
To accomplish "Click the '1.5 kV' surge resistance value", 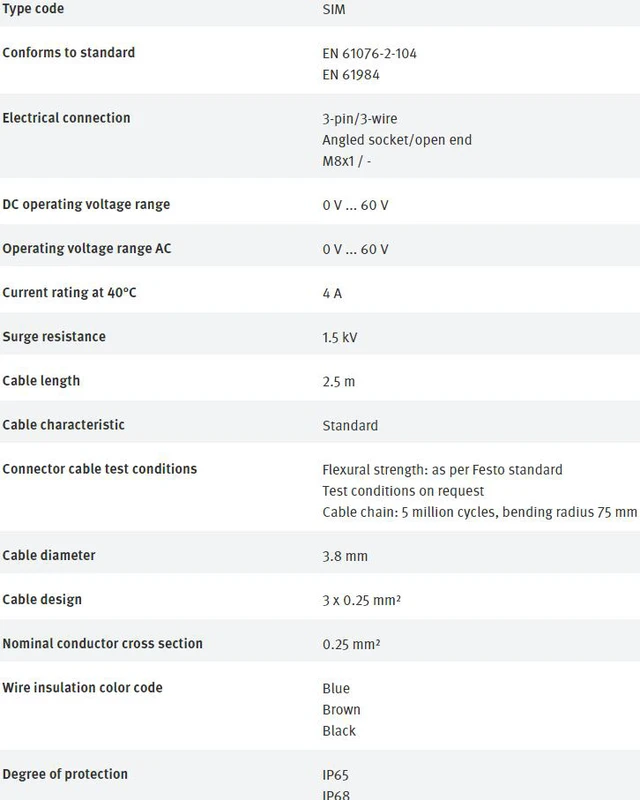I will [x=340, y=337].
